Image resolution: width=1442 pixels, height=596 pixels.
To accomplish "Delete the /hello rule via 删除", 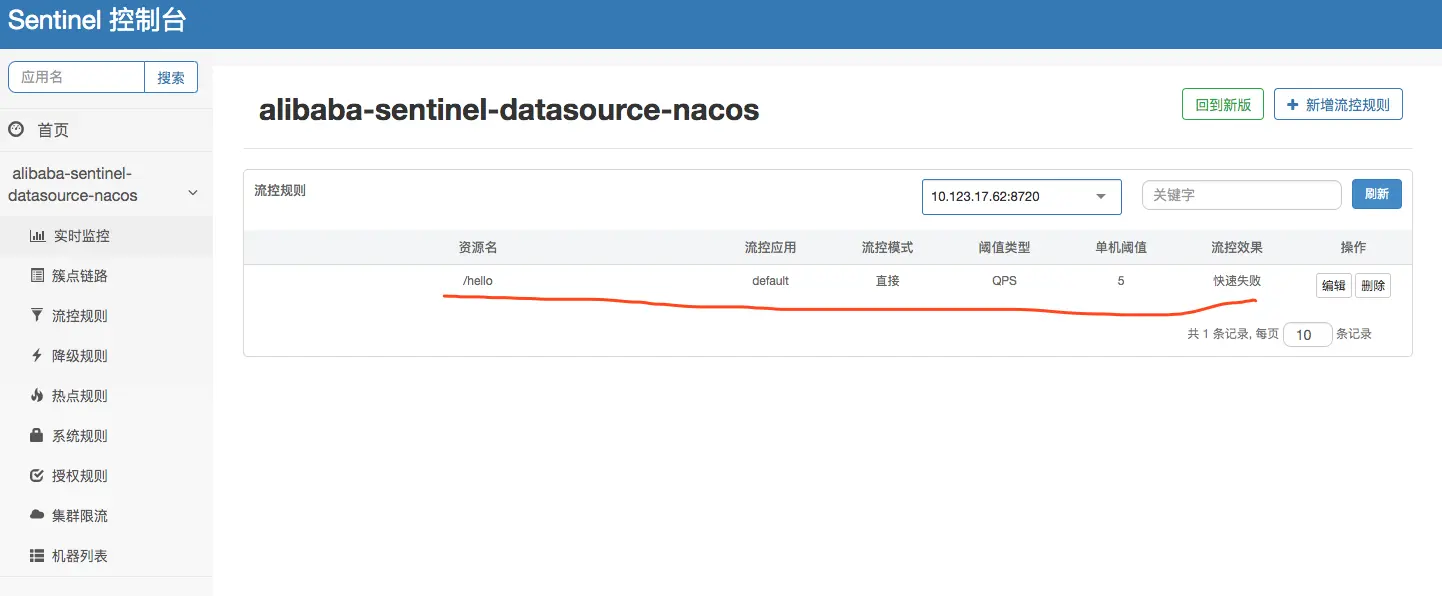I will (x=1373, y=285).
